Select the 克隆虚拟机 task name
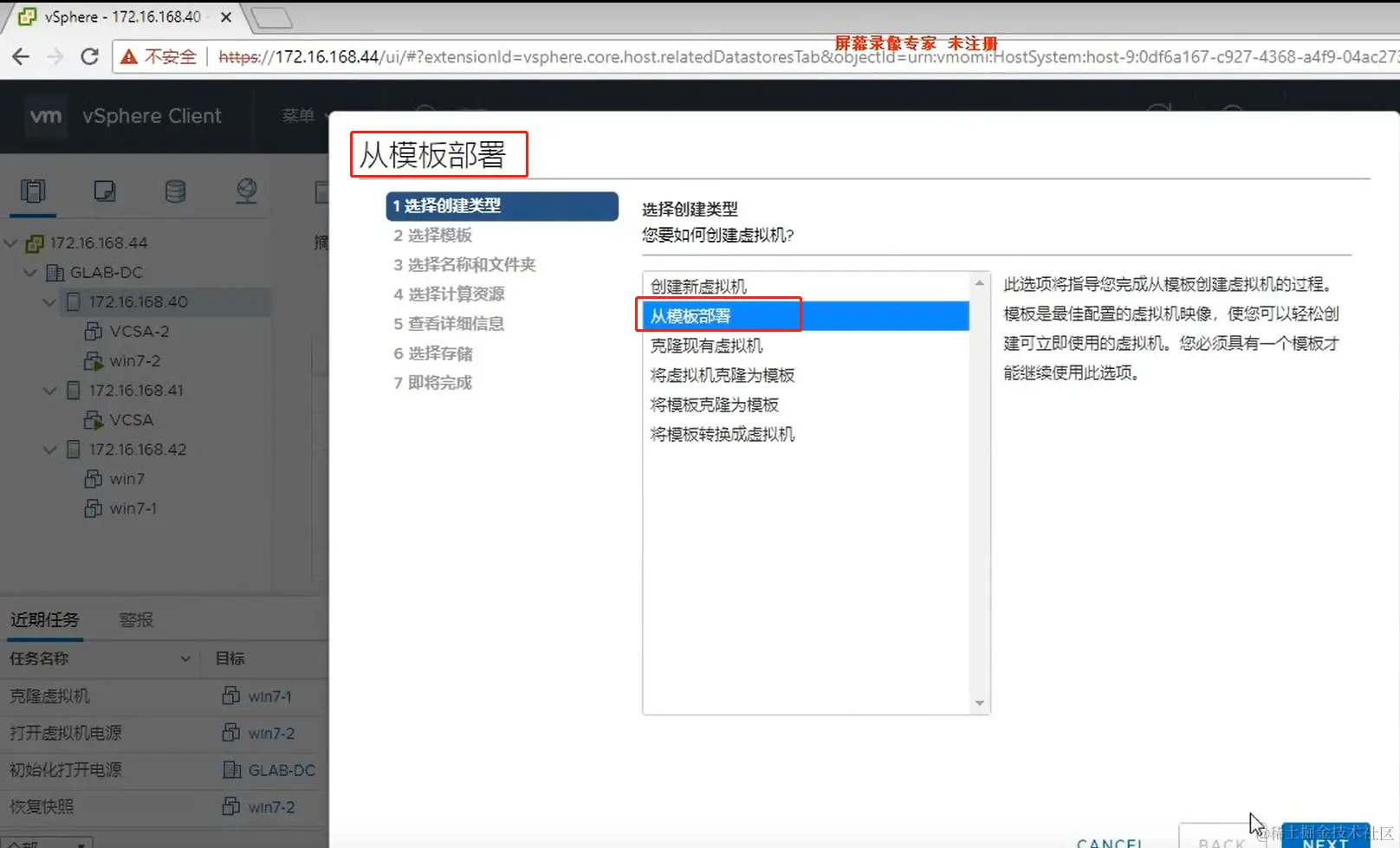The image size is (1400, 848). (49, 696)
